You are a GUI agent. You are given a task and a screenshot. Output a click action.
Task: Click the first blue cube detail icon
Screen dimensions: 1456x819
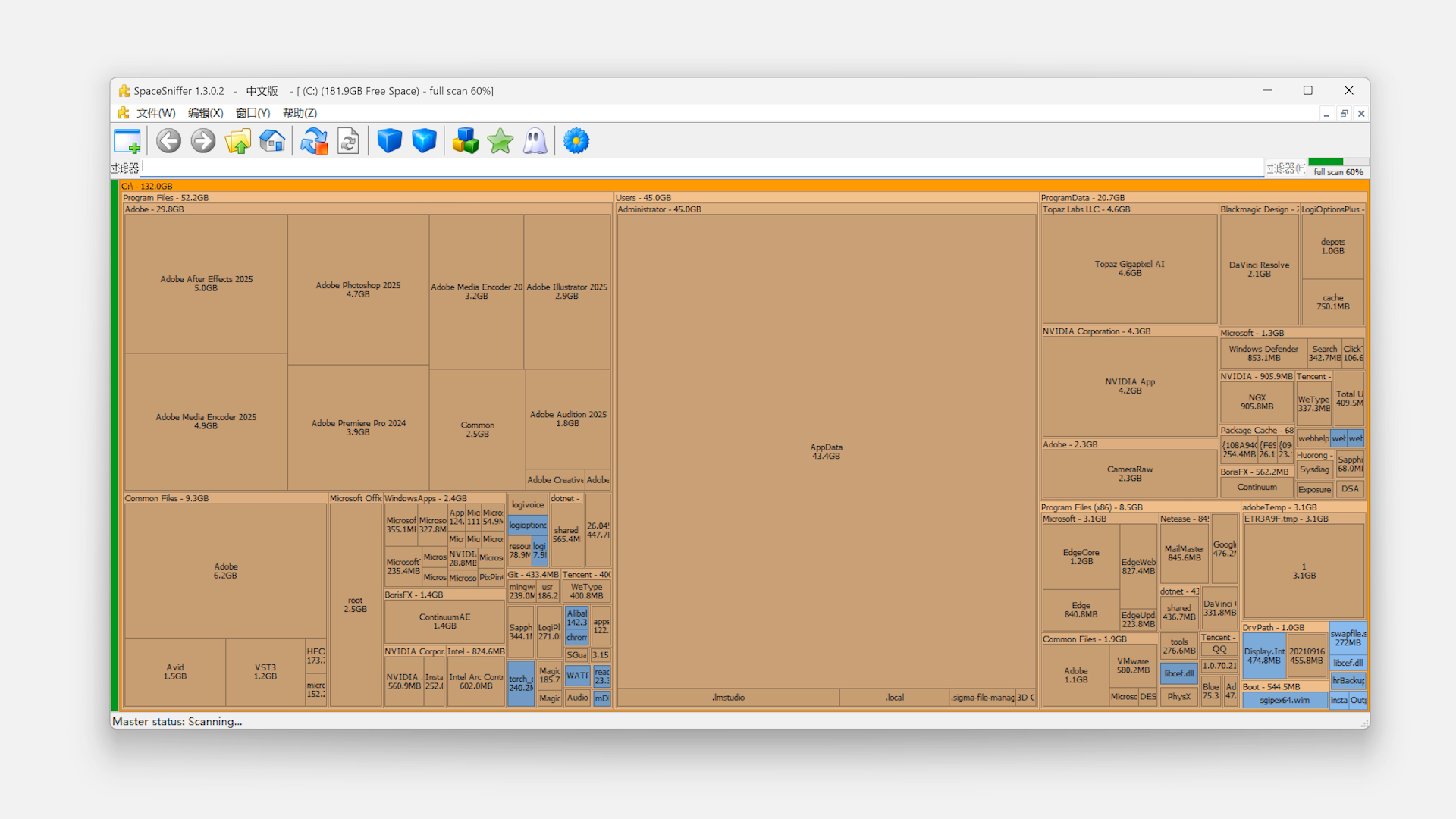(390, 141)
